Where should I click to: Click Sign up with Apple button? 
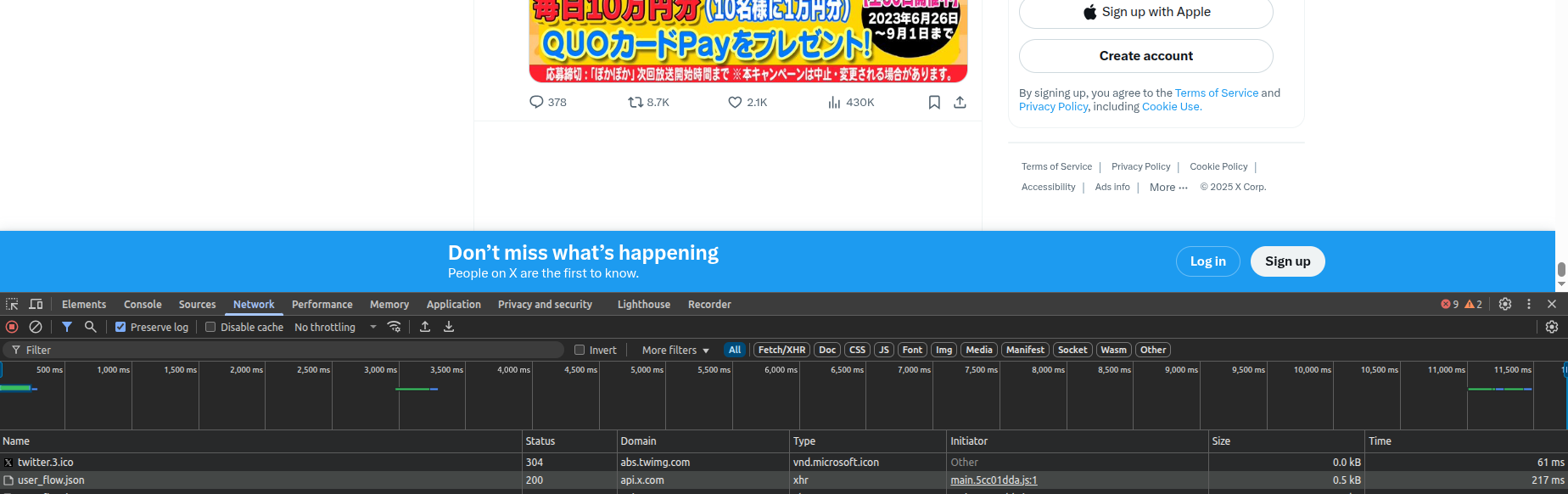[x=1145, y=13]
